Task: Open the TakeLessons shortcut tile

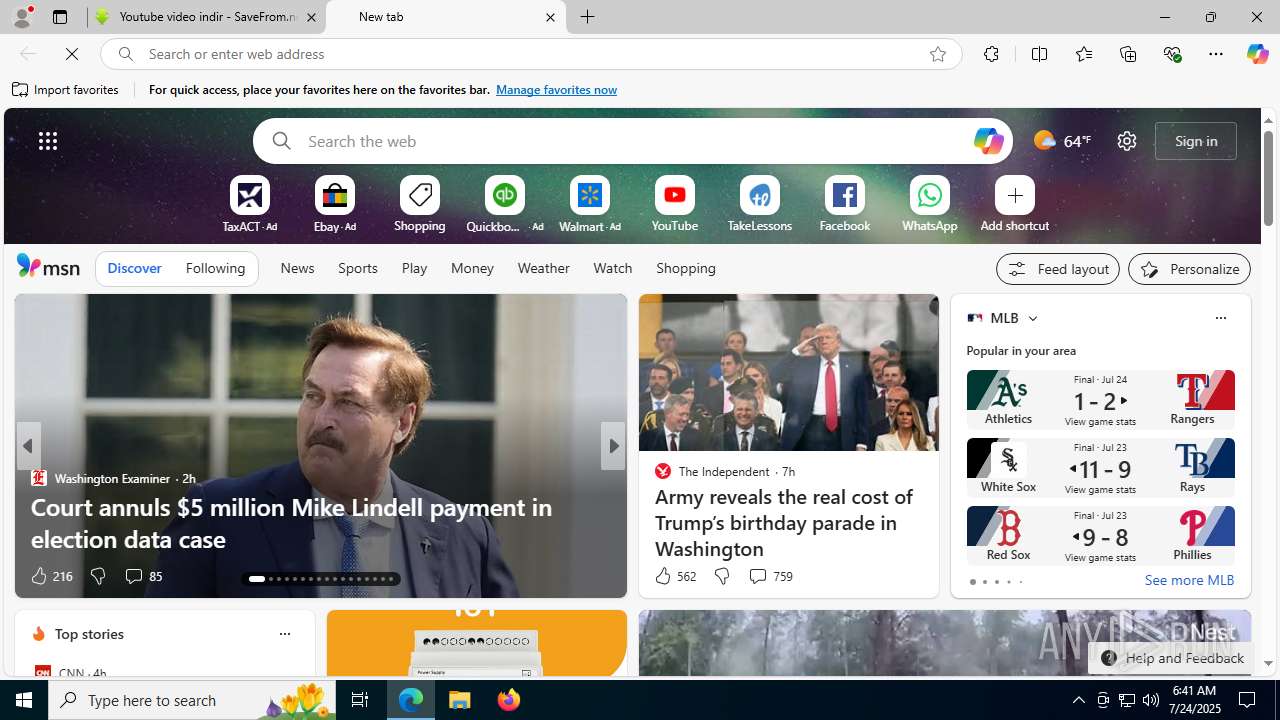Action: [x=759, y=204]
